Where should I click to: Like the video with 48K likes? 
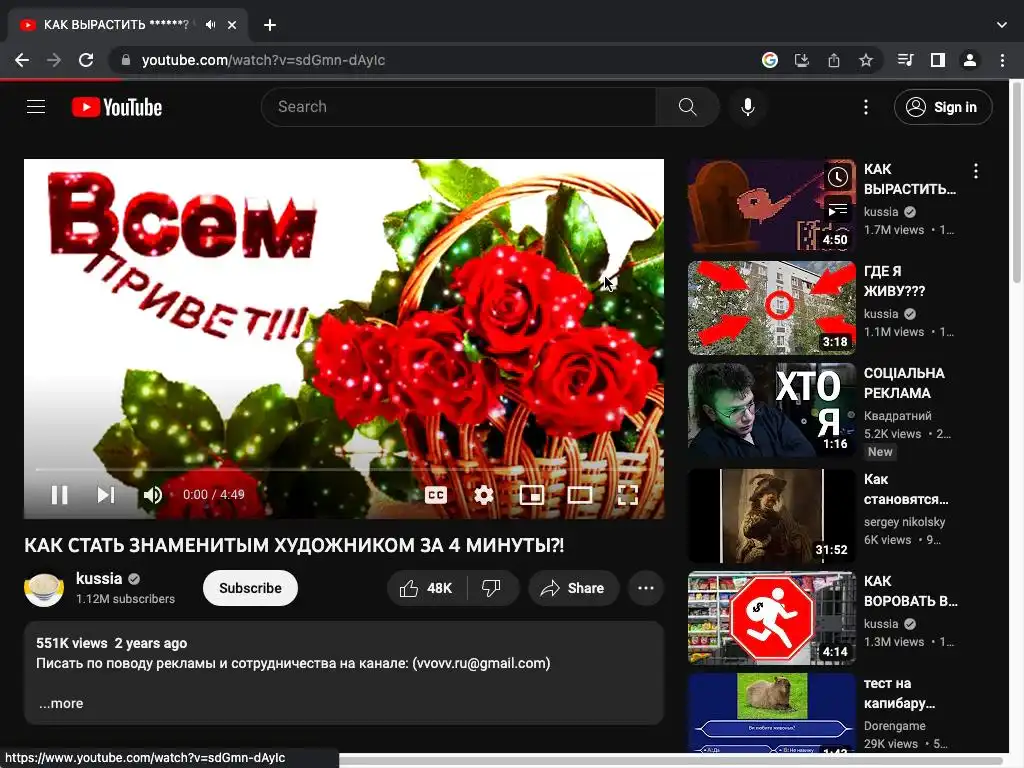[427, 588]
